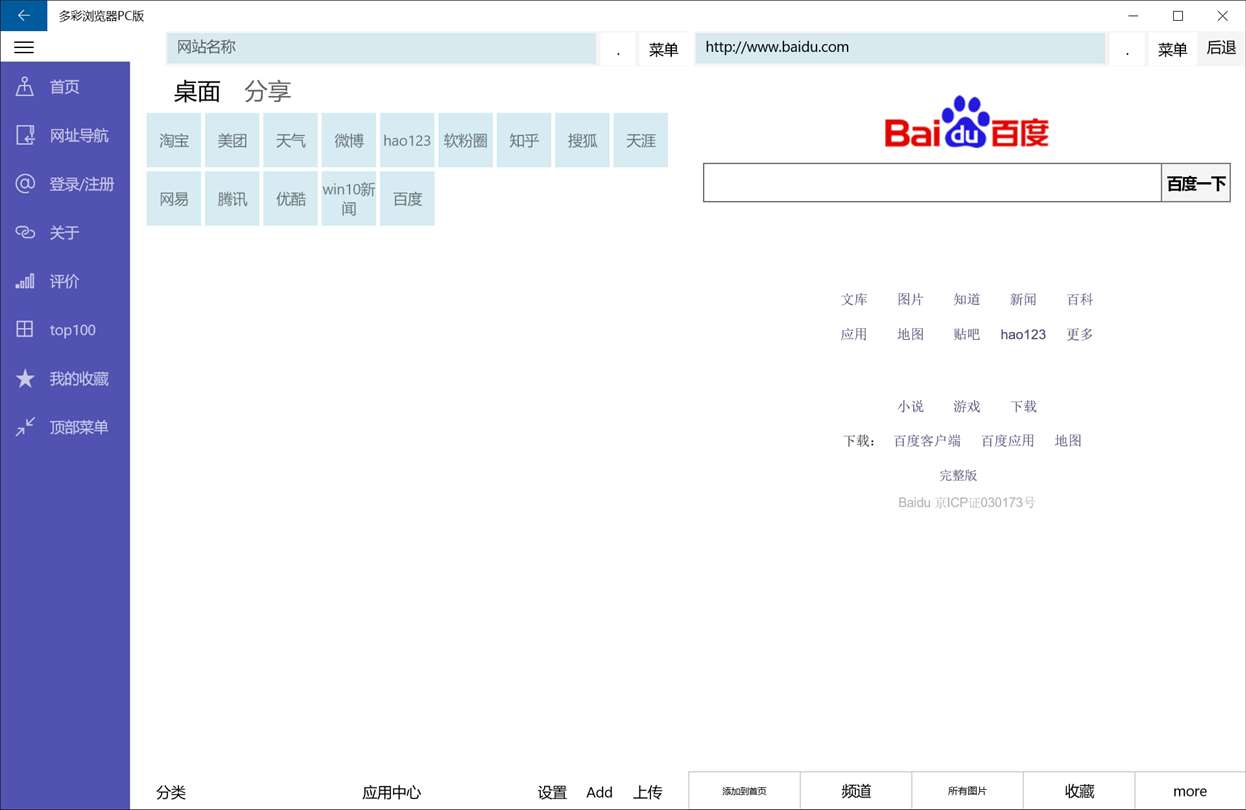
Task: Open the 天涯 tile
Action: [x=641, y=140]
